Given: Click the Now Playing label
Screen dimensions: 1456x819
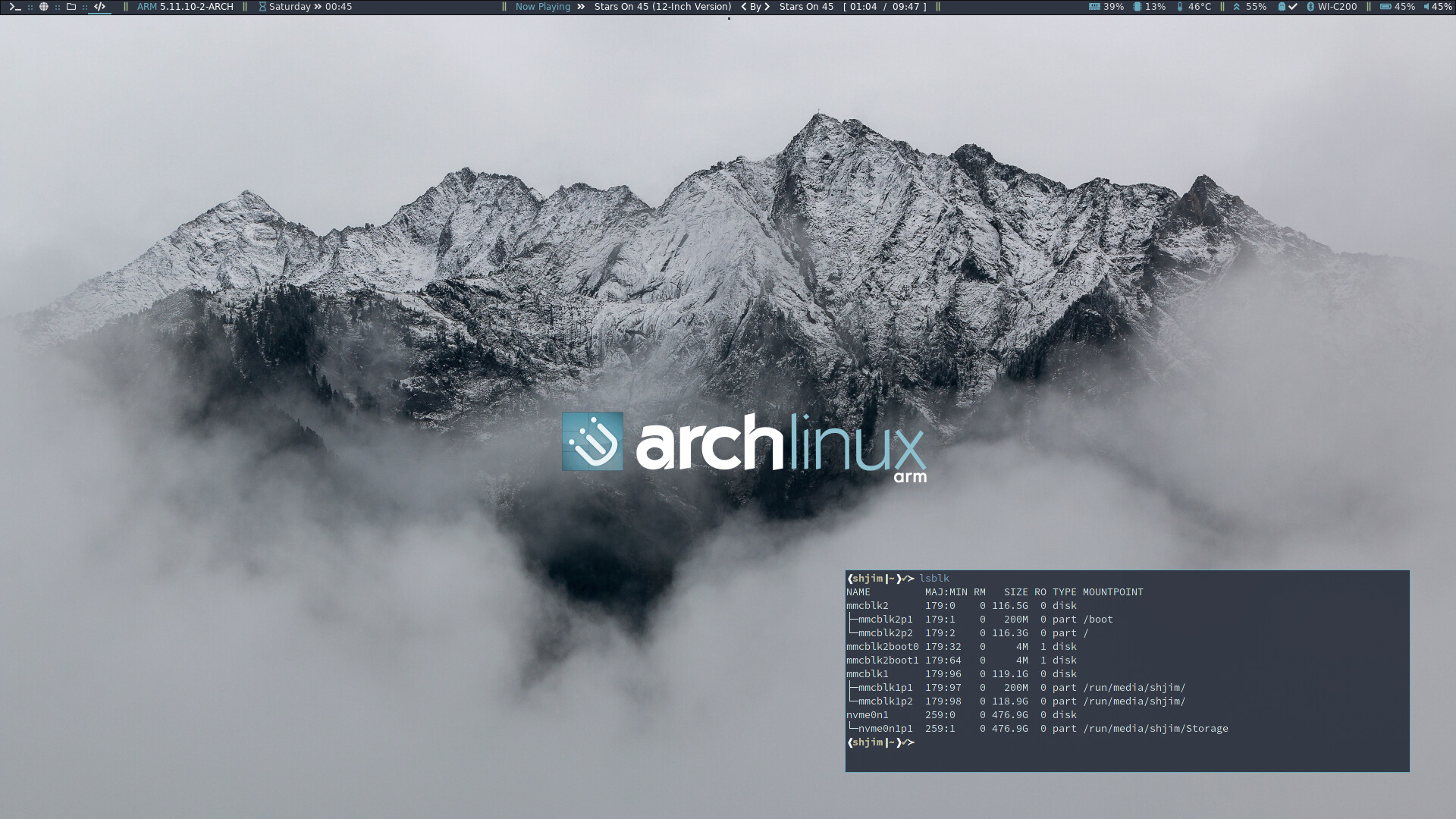Looking at the screenshot, I should [542, 7].
